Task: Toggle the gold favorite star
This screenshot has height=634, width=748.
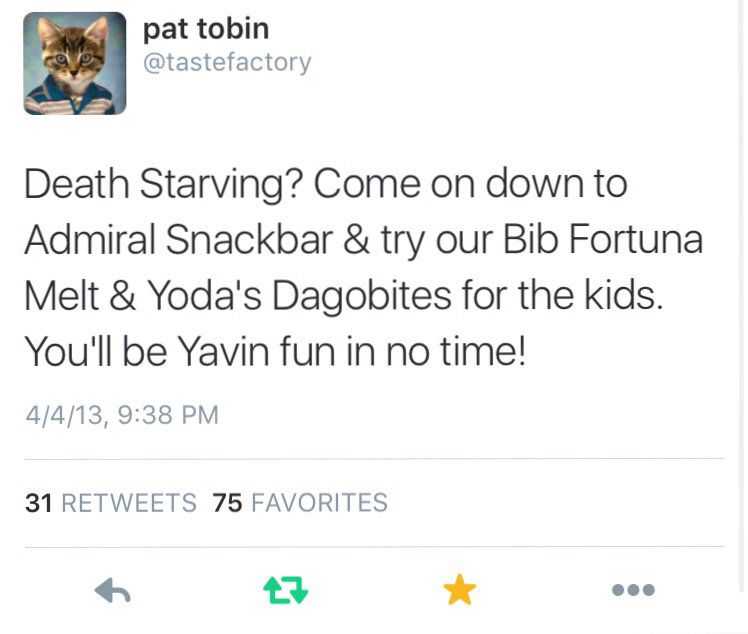Action: coord(459,591)
